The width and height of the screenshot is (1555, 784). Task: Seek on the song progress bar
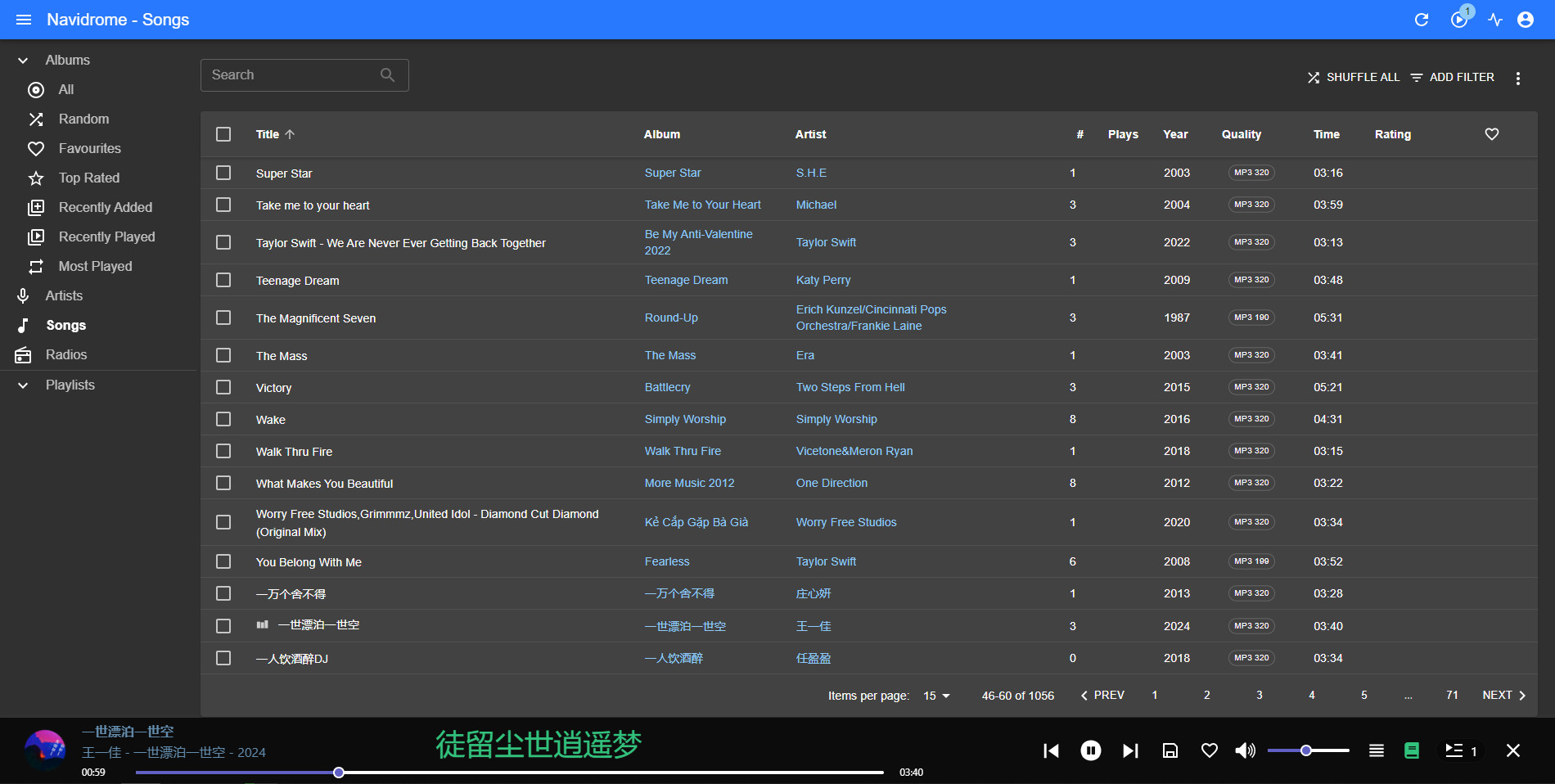509,773
